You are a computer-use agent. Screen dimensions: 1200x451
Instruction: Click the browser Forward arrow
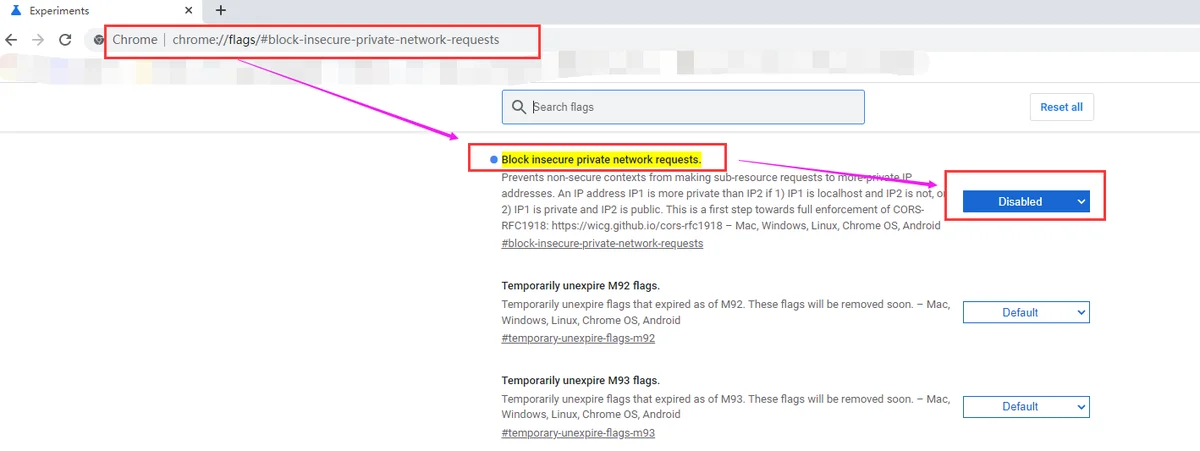tap(38, 40)
